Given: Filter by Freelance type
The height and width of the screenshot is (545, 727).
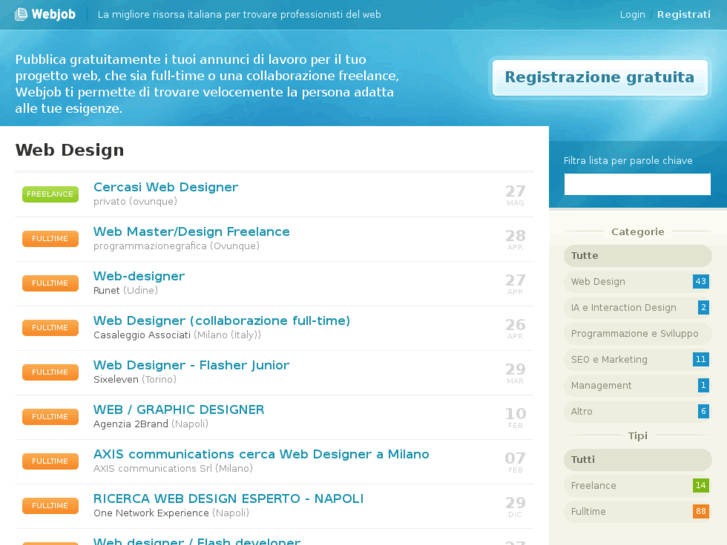Looking at the screenshot, I should click(638, 486).
